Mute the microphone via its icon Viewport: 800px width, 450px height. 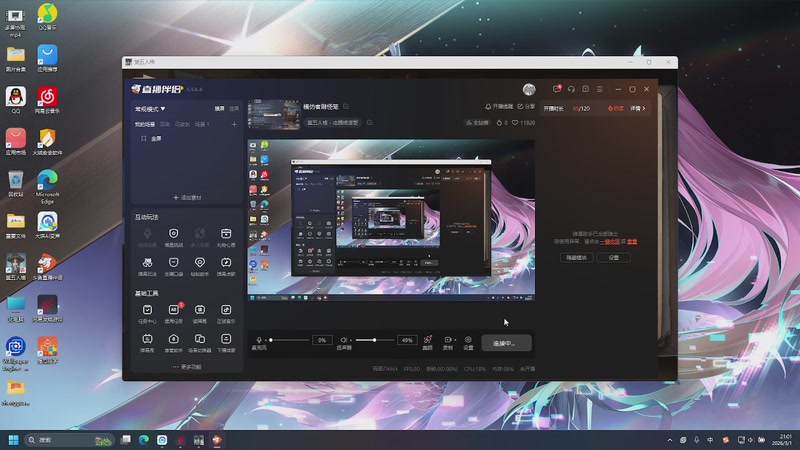[x=259, y=340]
